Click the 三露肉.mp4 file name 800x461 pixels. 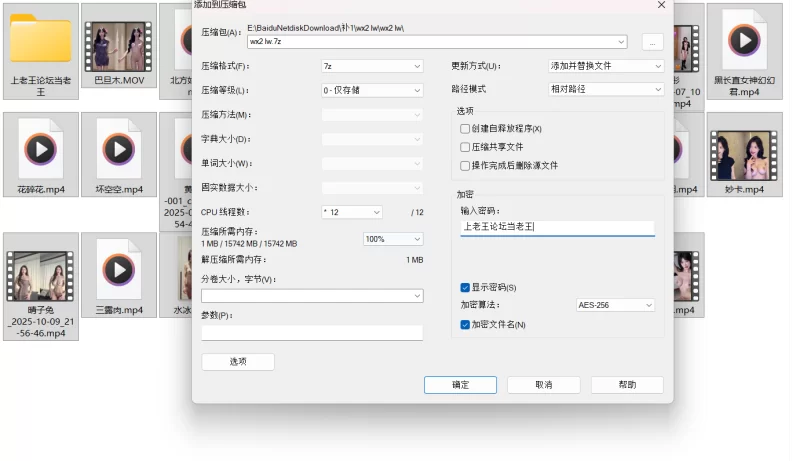click(119, 310)
